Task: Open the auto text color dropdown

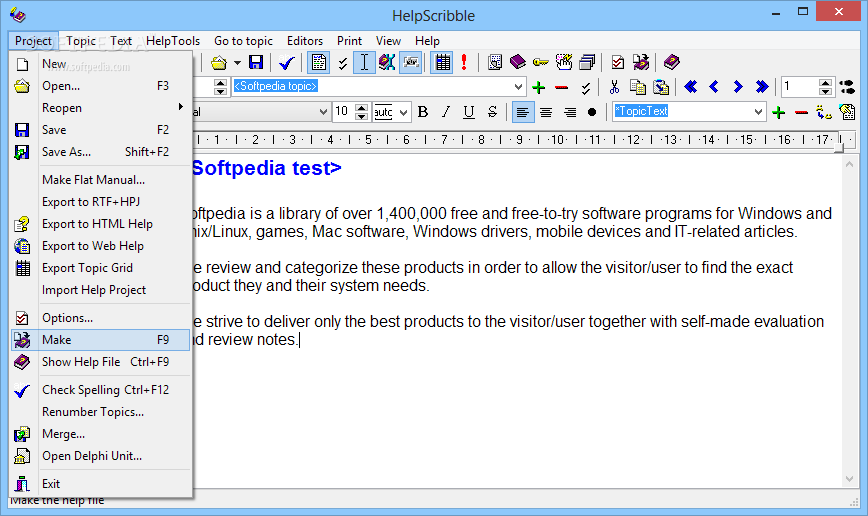Action: (404, 112)
